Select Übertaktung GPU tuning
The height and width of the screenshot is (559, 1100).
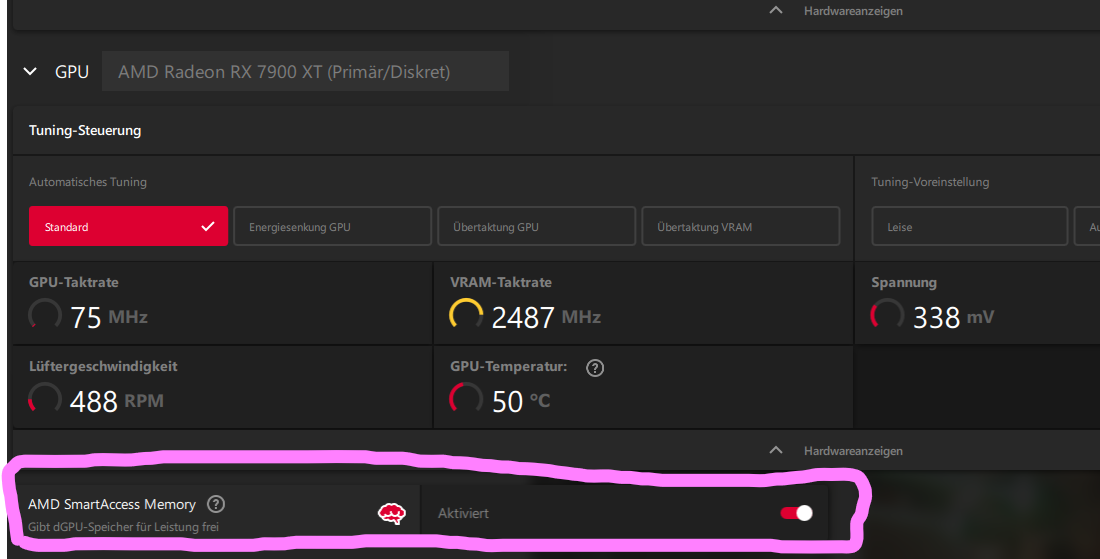tap(537, 226)
